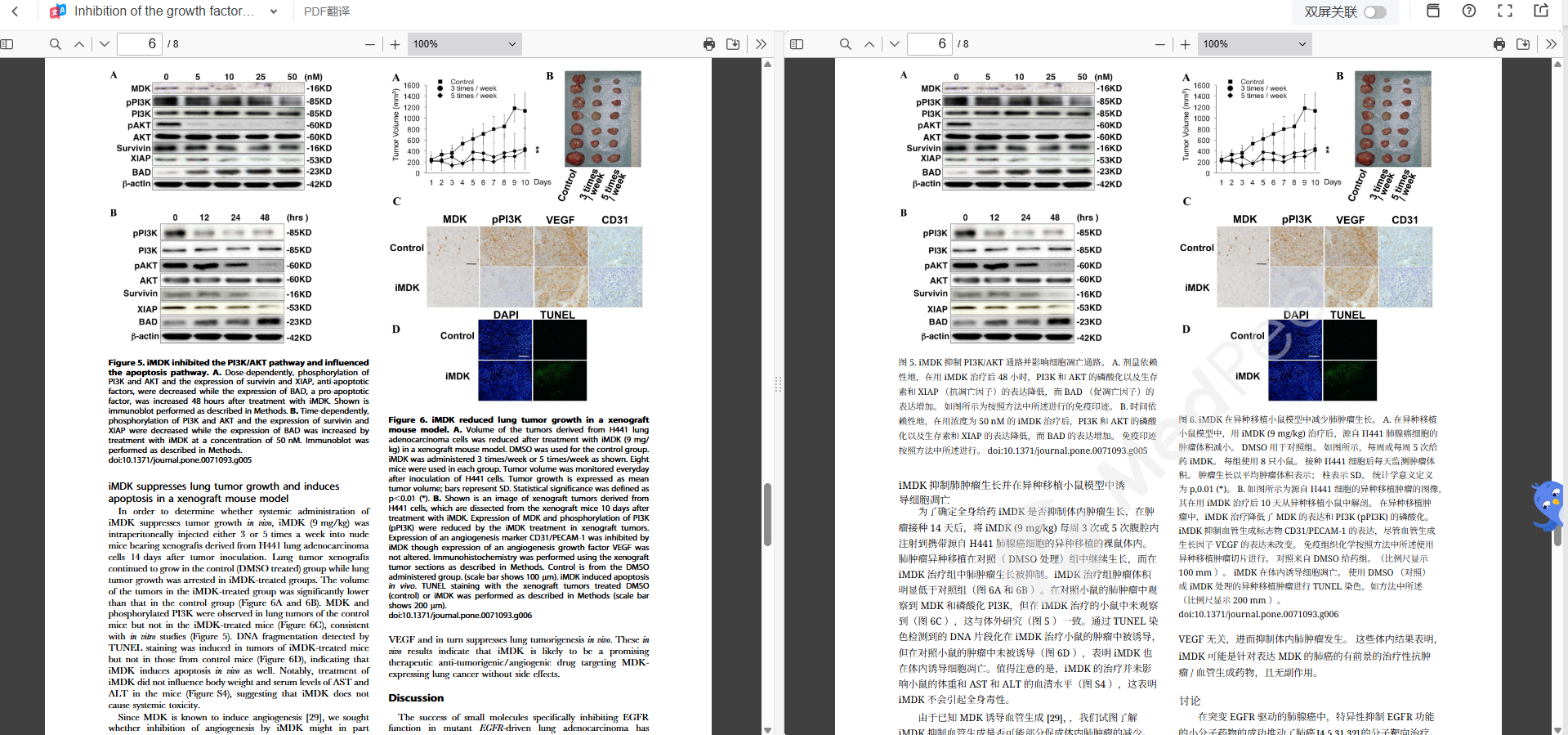This screenshot has width=1568, height=735.
Task: Open search in the right translated pane
Action: (846, 44)
